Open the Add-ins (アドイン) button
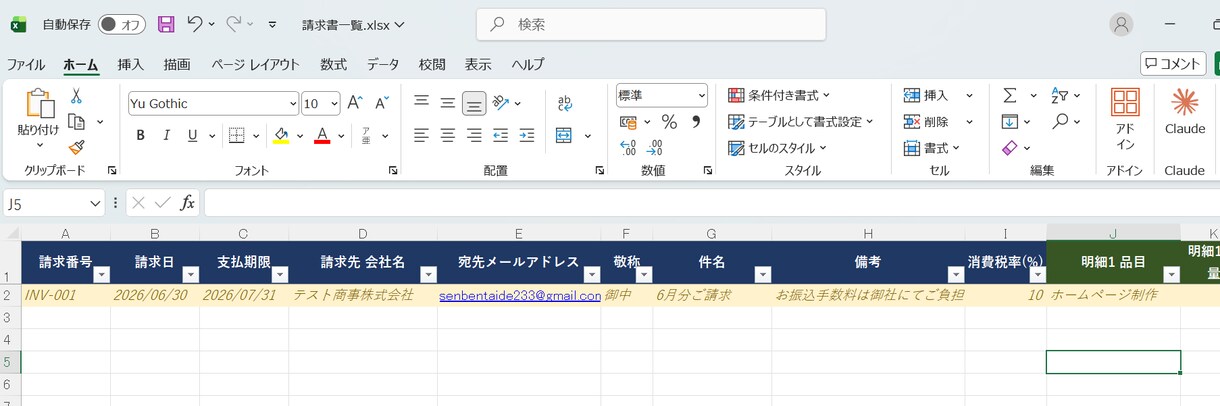The width and height of the screenshot is (1220, 406). tap(1125, 120)
